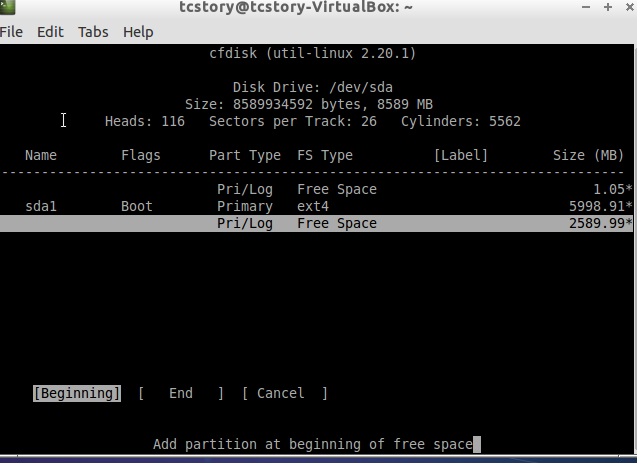Click the Pri/Log entry in the highlighted row
637x463 pixels.
[x=245, y=223]
